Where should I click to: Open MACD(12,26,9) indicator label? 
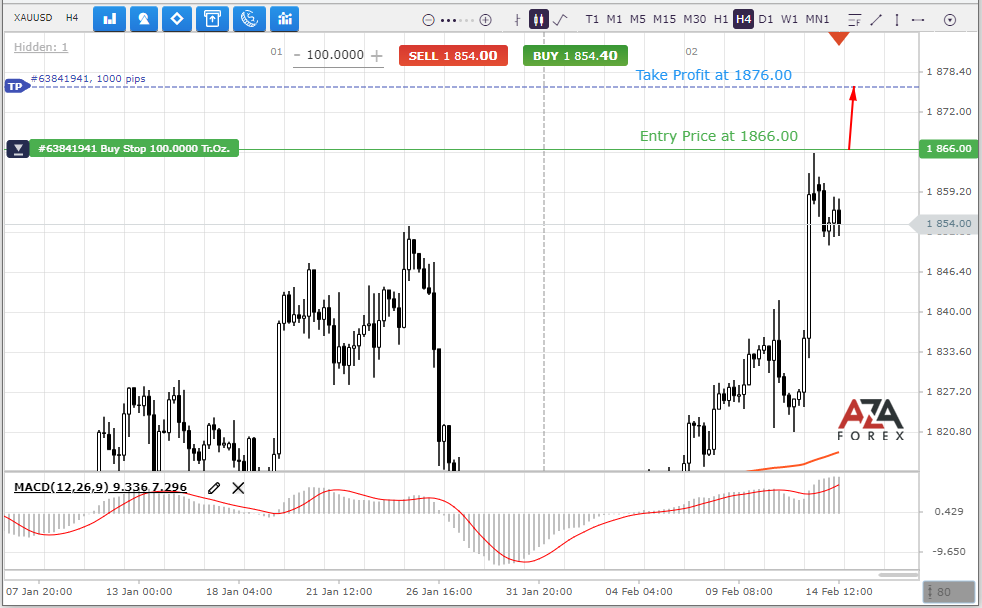(100, 487)
